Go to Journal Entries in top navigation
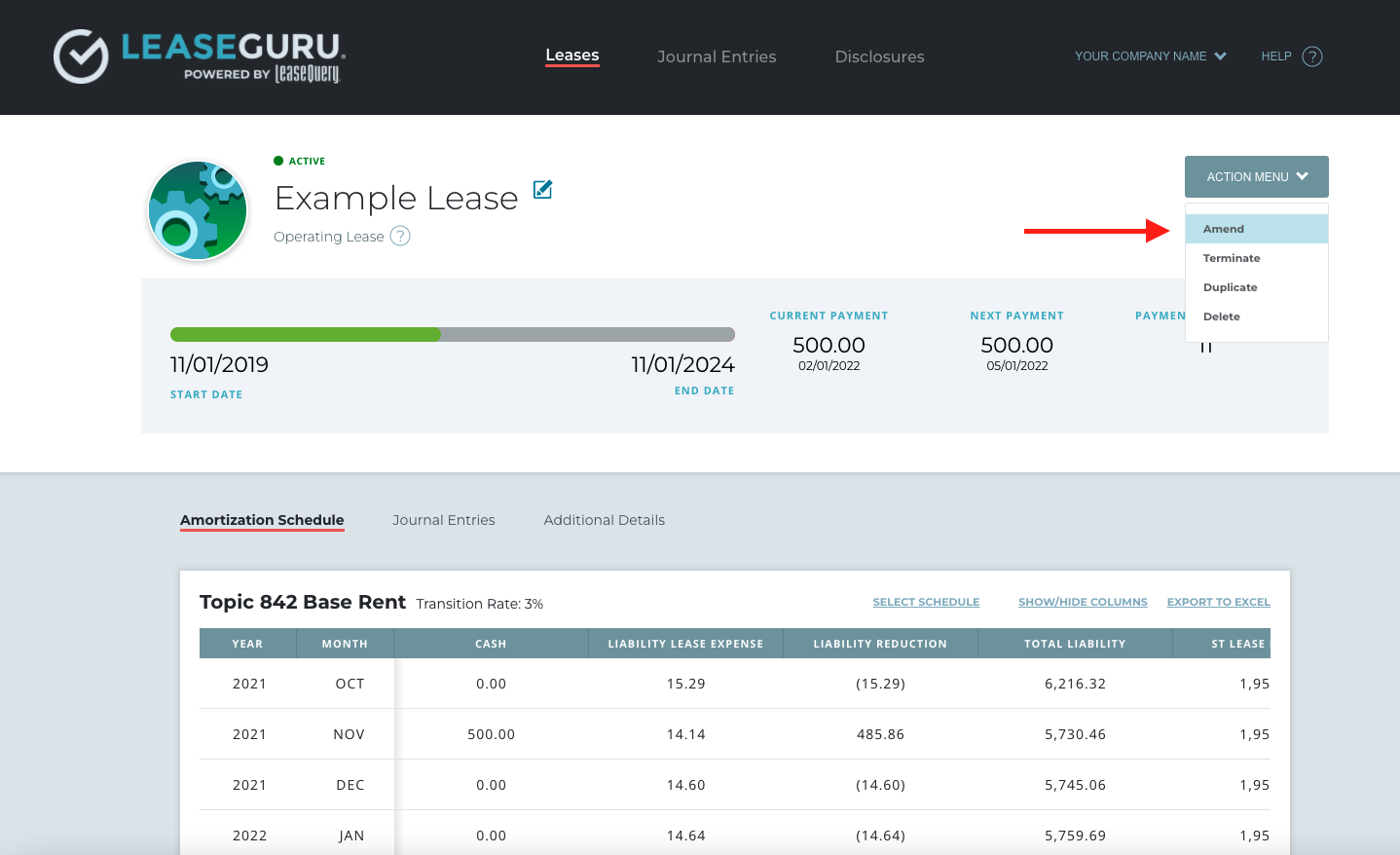Screen dimensions: 1400x855 click(x=717, y=56)
